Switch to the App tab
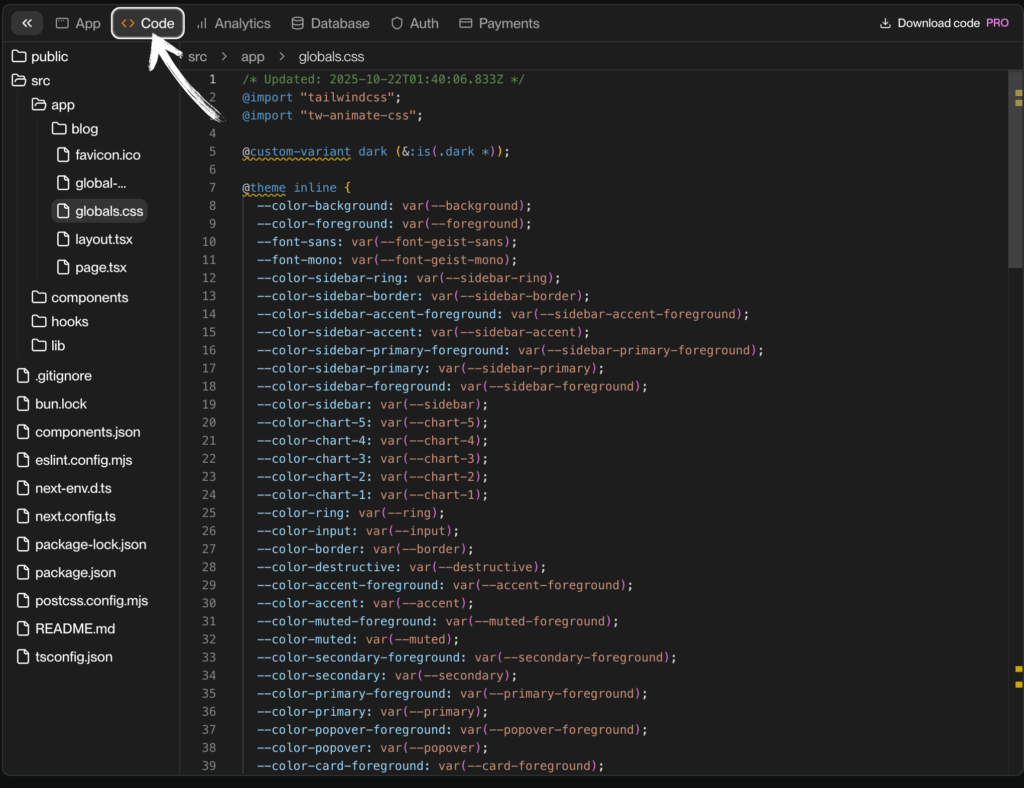 pos(78,23)
